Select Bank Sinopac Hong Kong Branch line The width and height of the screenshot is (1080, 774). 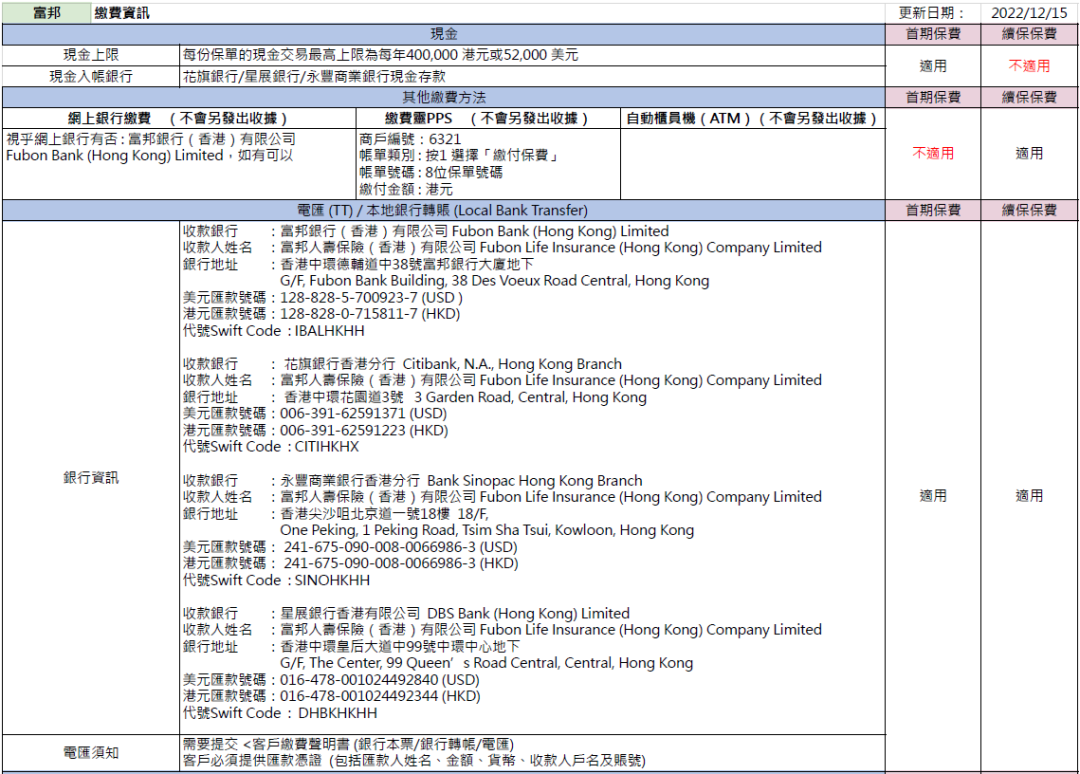(x=413, y=480)
